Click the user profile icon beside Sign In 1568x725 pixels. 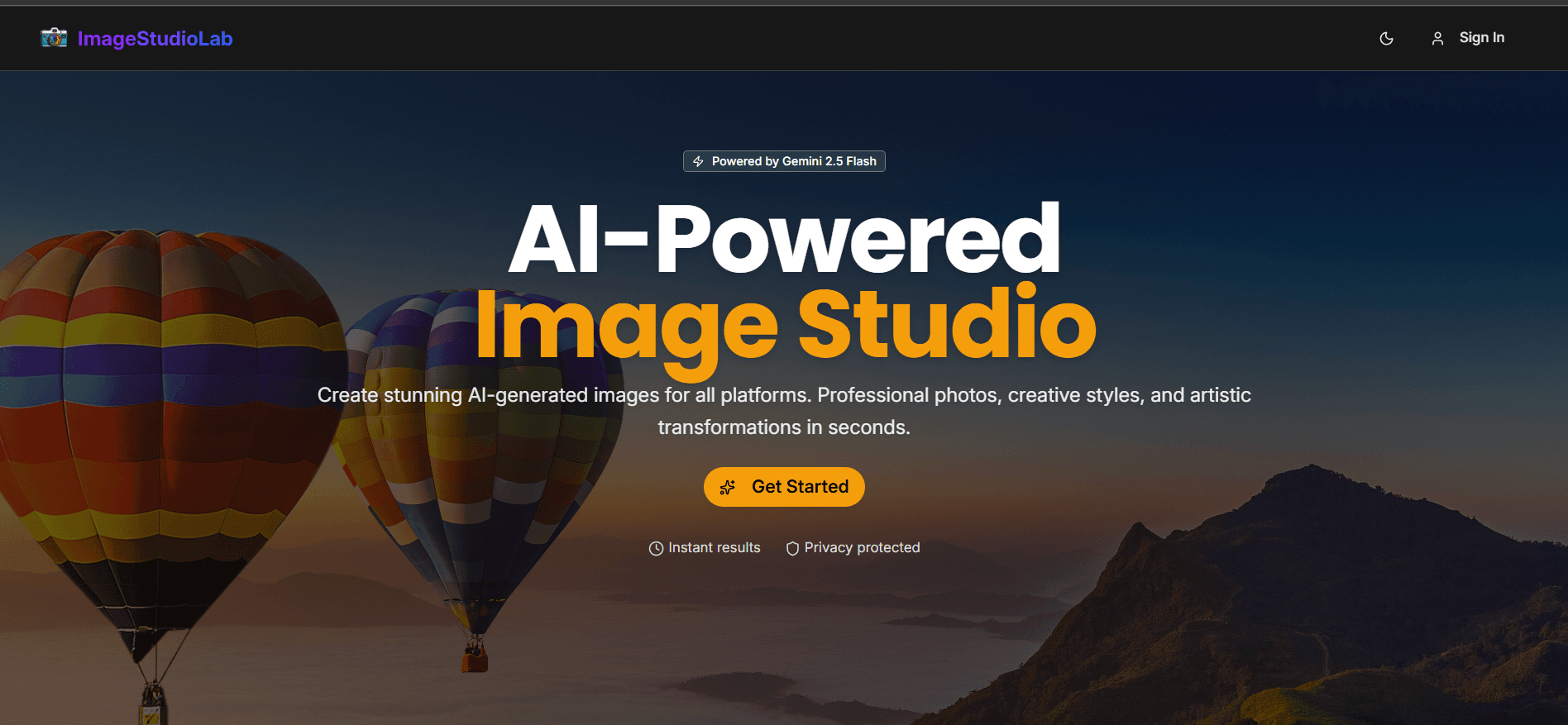(x=1437, y=38)
